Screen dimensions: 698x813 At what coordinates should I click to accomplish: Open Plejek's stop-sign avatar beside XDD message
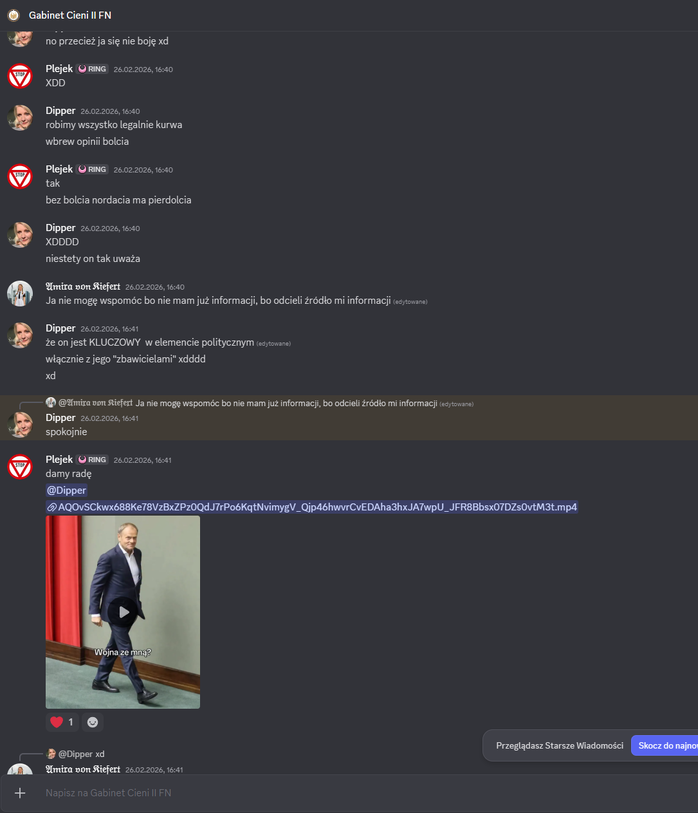pos(20,76)
